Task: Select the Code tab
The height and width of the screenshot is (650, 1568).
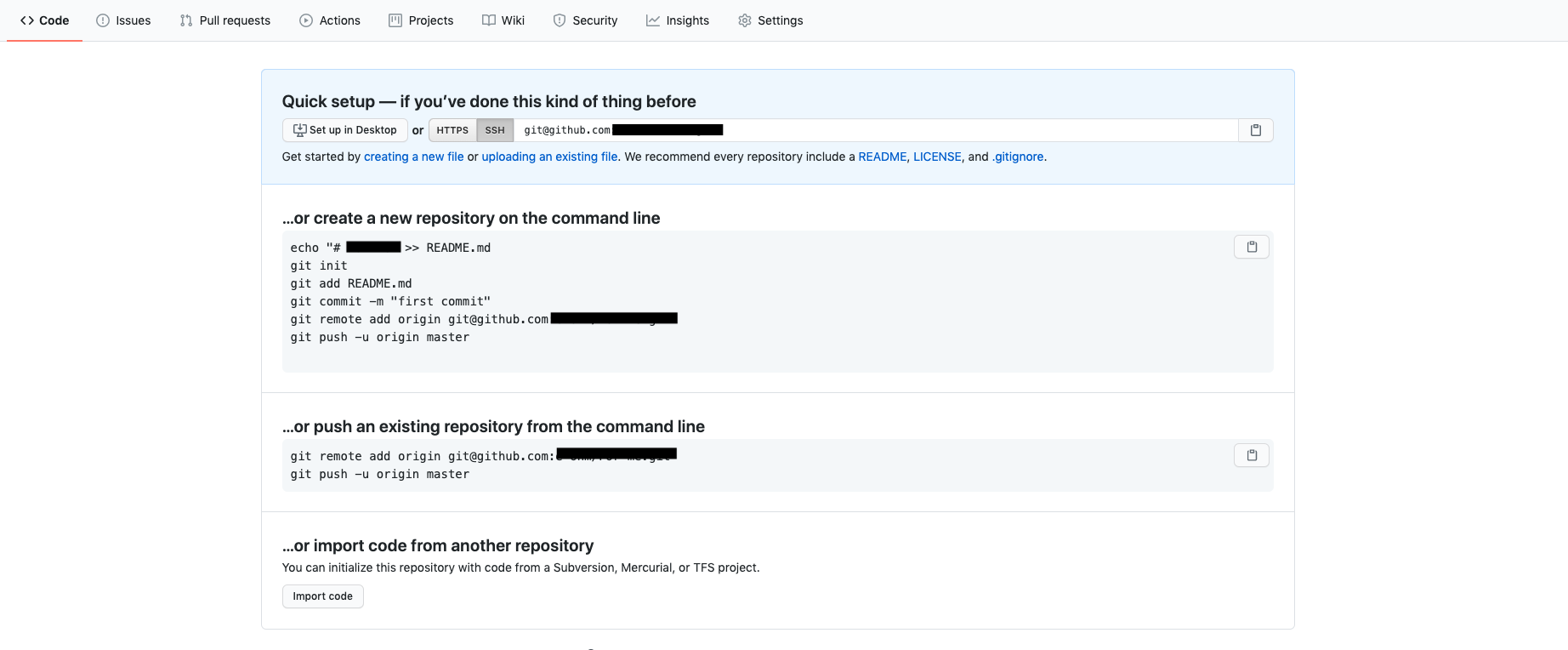Action: [x=45, y=20]
